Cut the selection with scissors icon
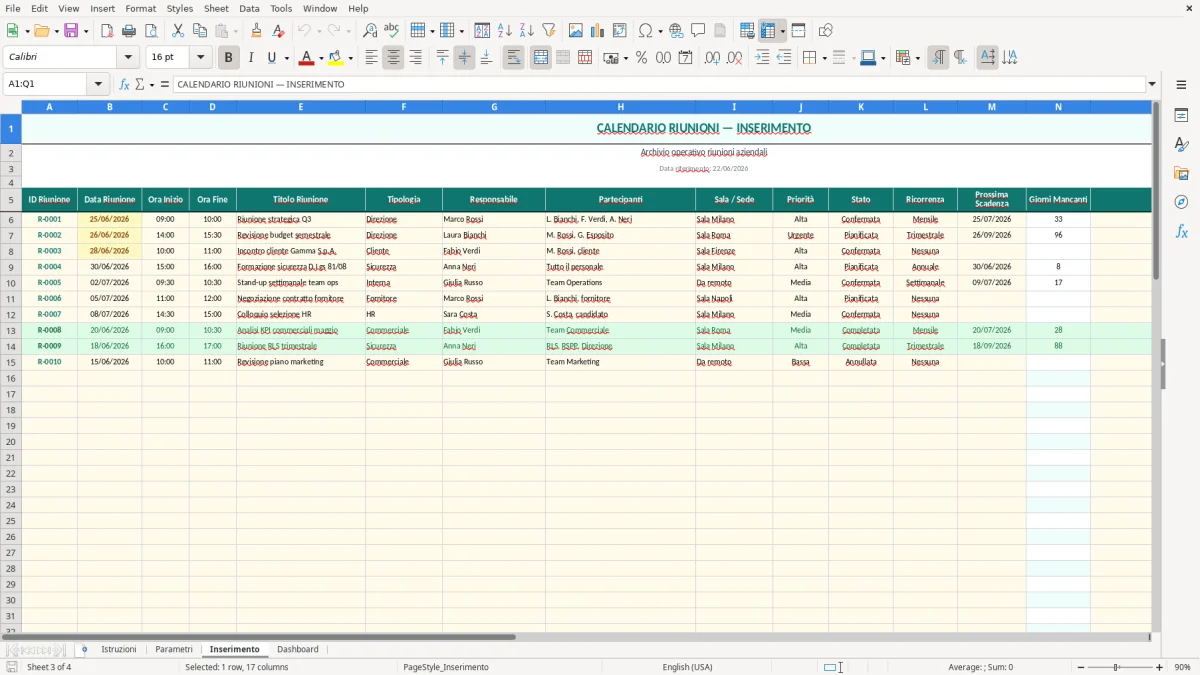 coord(178,31)
